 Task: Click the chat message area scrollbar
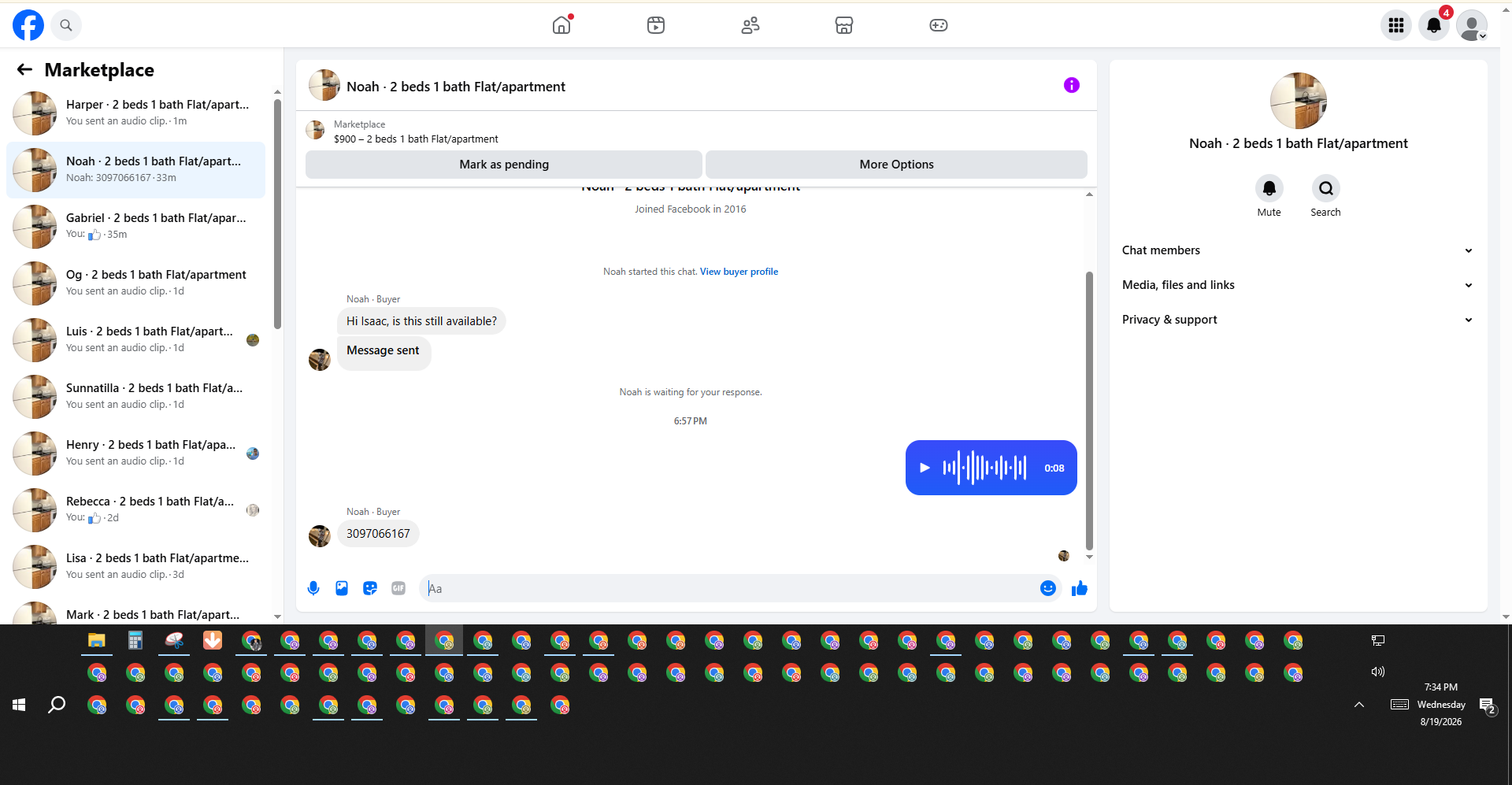click(1089, 410)
